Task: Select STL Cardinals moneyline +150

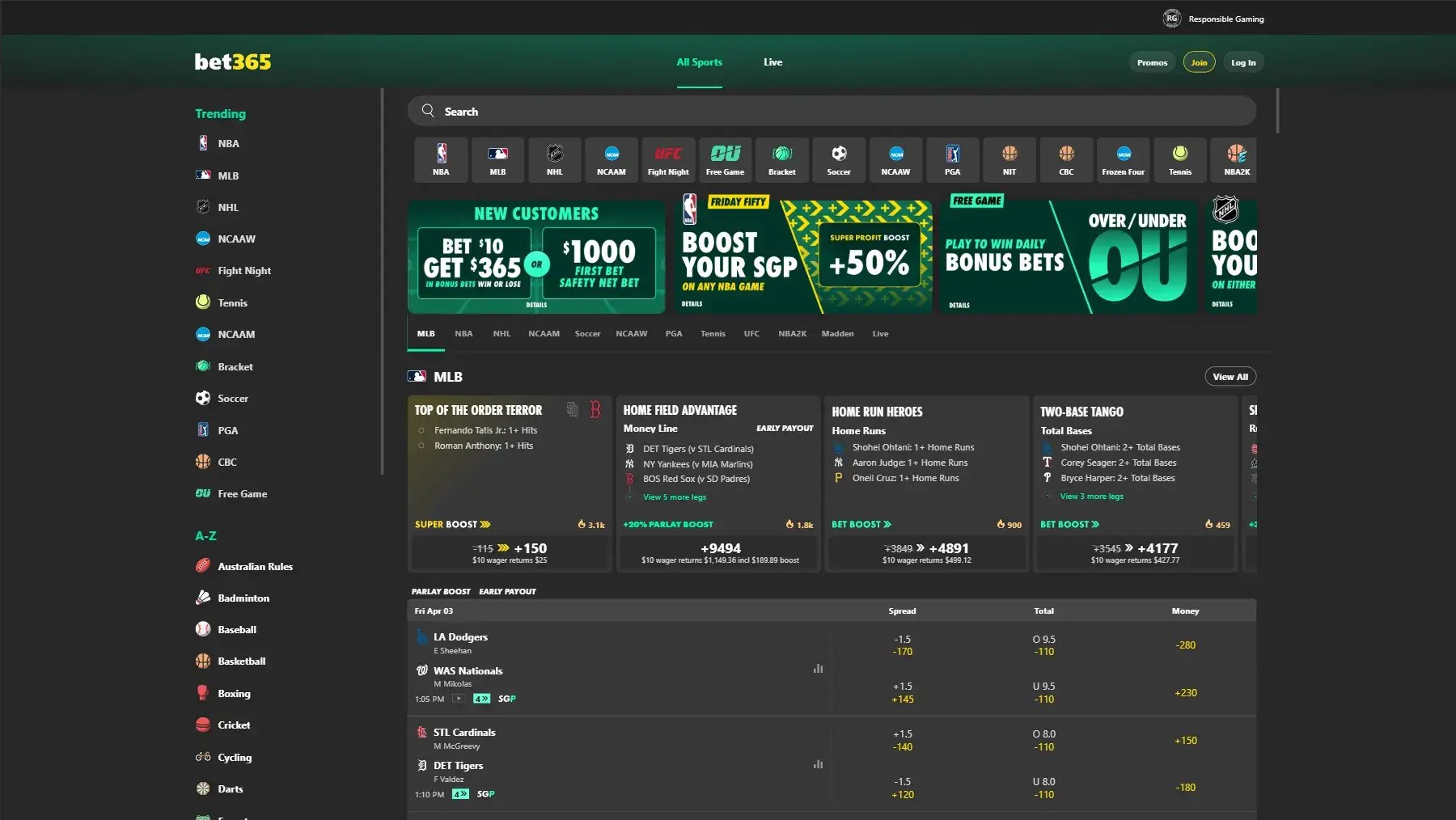Action: [x=1186, y=741]
